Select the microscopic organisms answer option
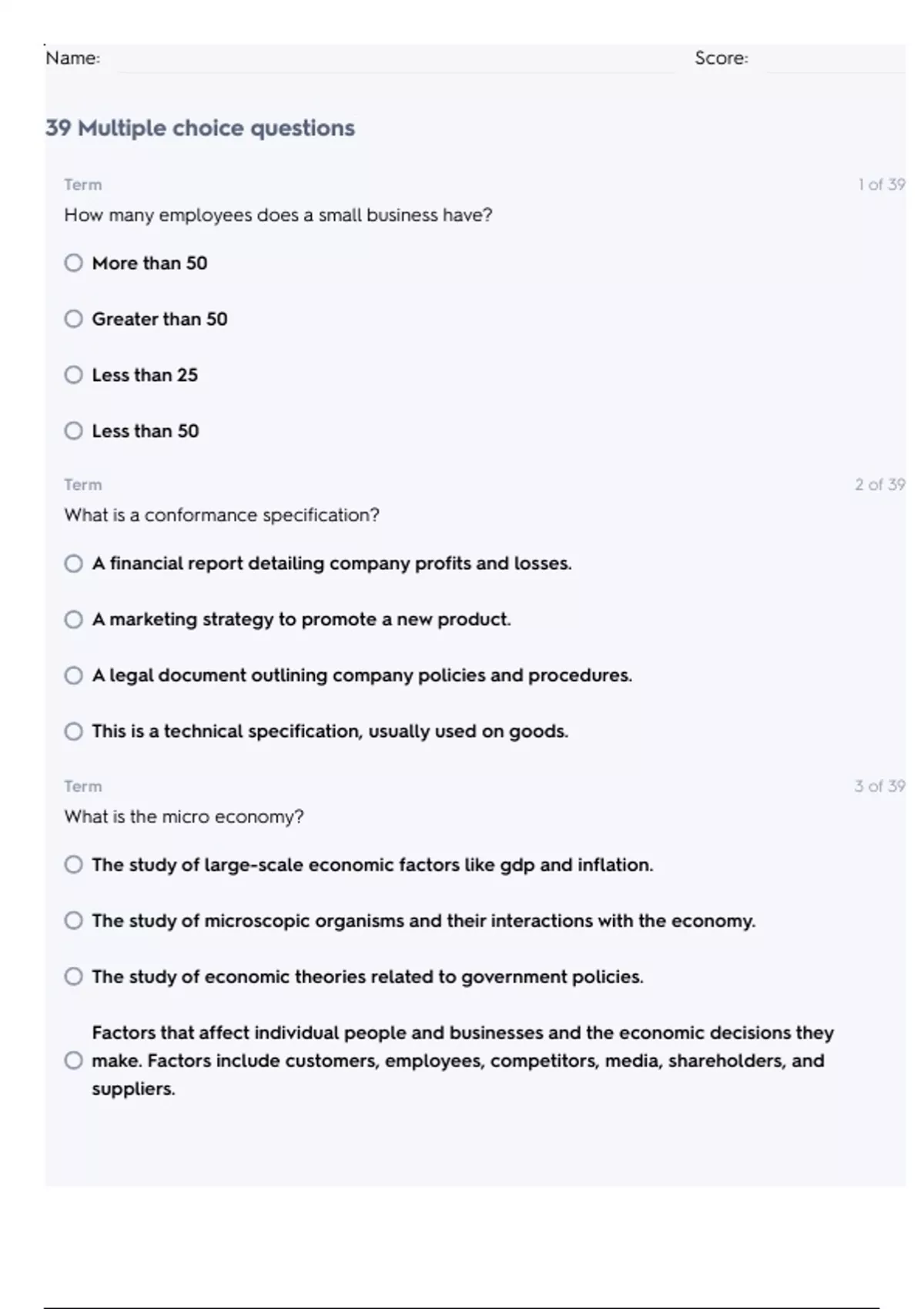Image resolution: width=924 pixels, height=1309 pixels. coord(73,921)
